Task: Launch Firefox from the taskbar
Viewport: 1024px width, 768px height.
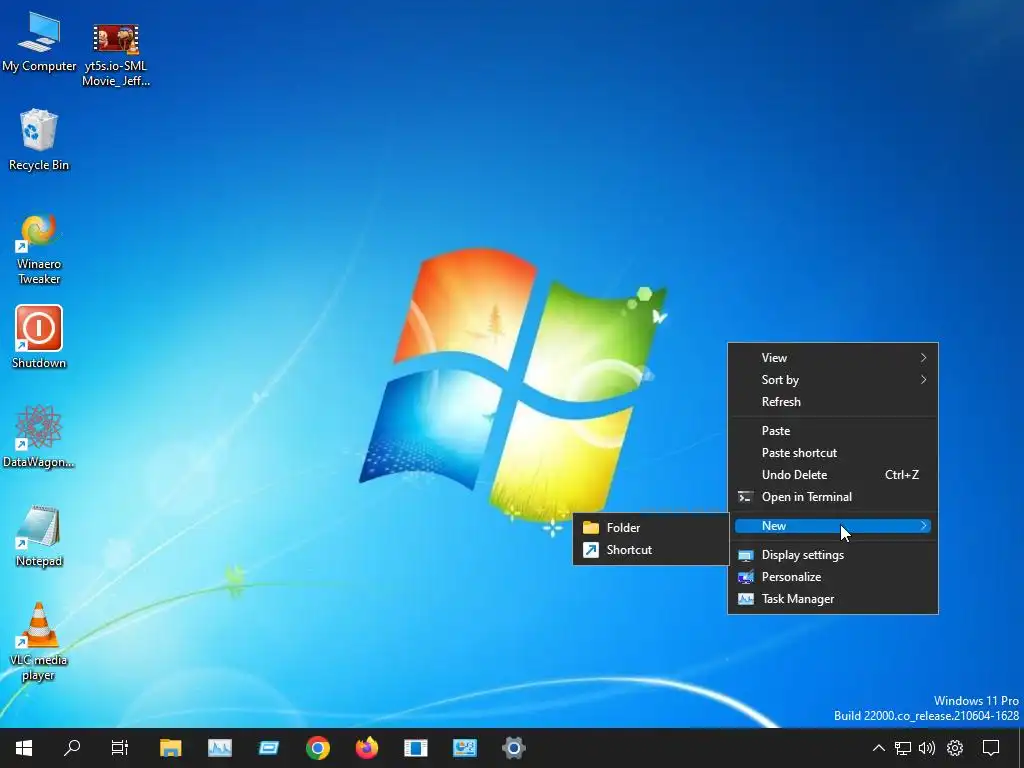Action: (x=366, y=748)
